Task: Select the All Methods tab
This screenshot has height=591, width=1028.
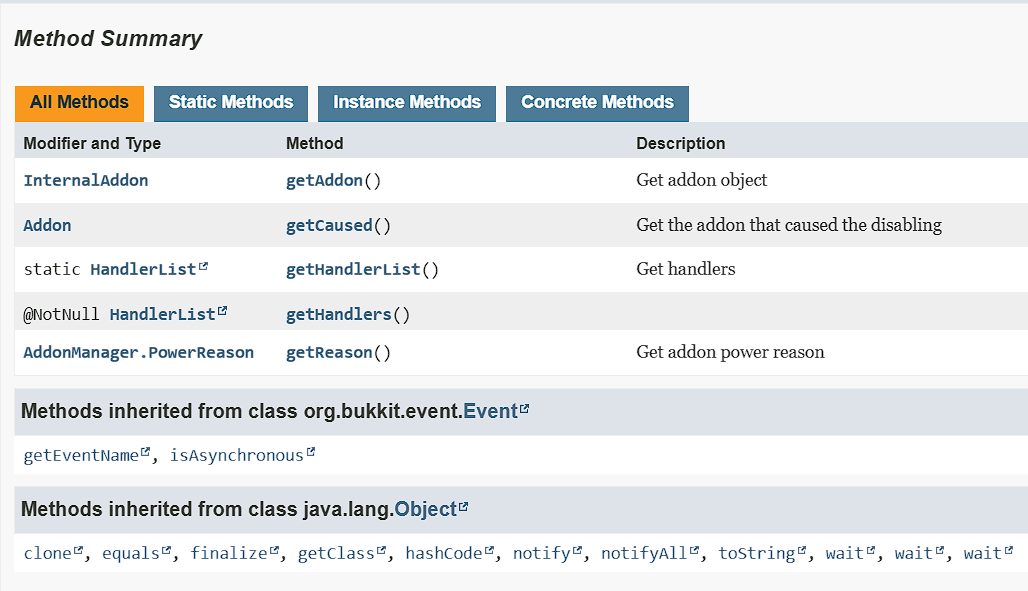Action: (x=79, y=103)
